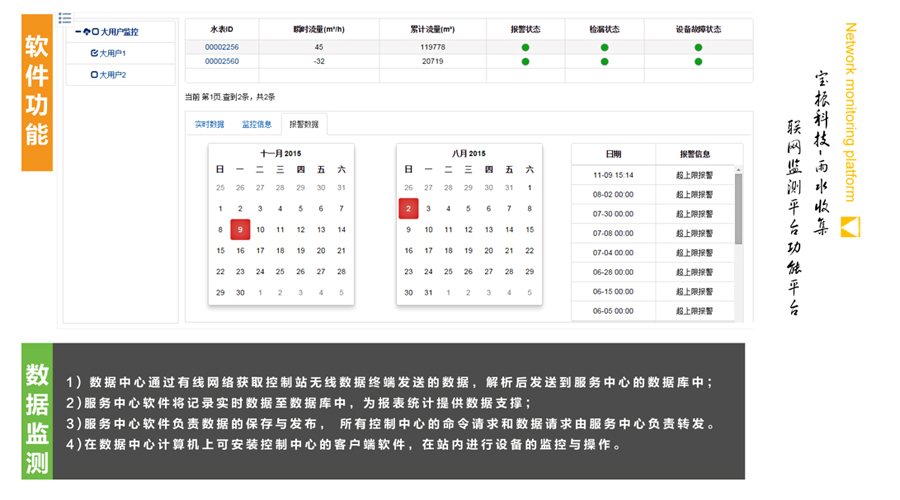Select alarm row dated 06-15 00:00
The image size is (900, 500).
[x=653, y=292]
